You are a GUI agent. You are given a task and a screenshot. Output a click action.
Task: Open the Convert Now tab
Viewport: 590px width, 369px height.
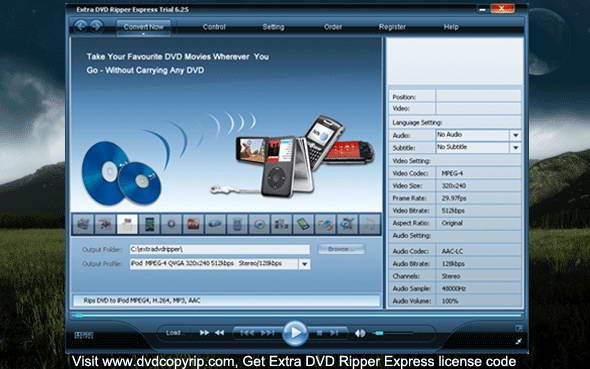pos(143,27)
